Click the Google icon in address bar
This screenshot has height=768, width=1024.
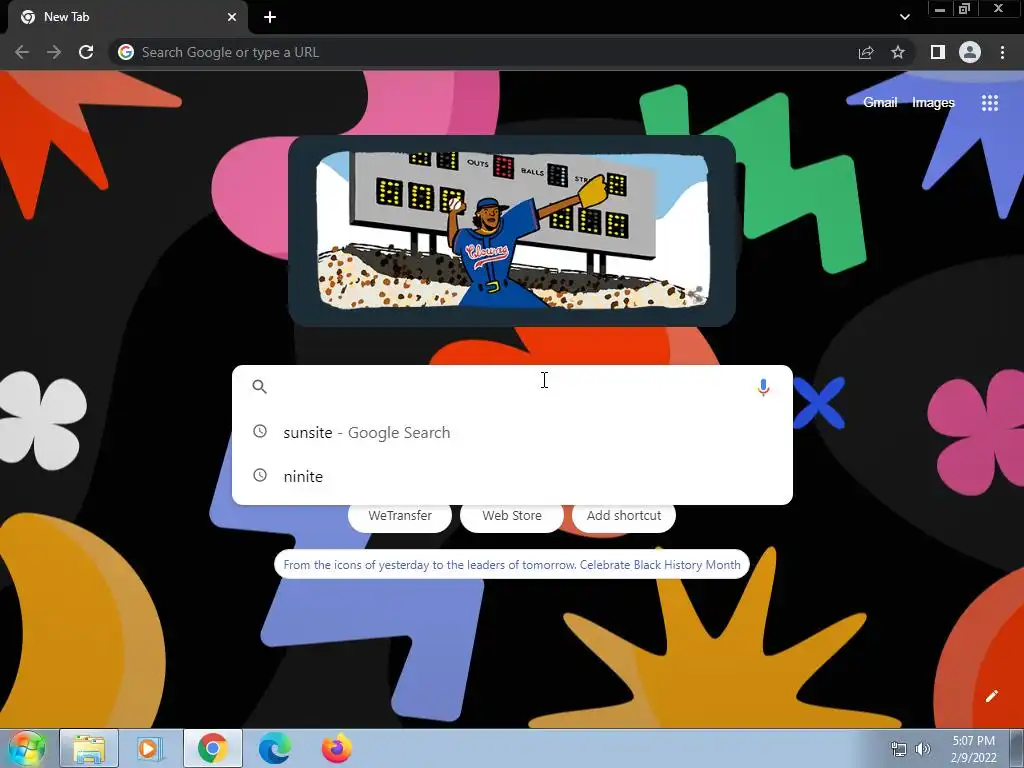click(126, 52)
